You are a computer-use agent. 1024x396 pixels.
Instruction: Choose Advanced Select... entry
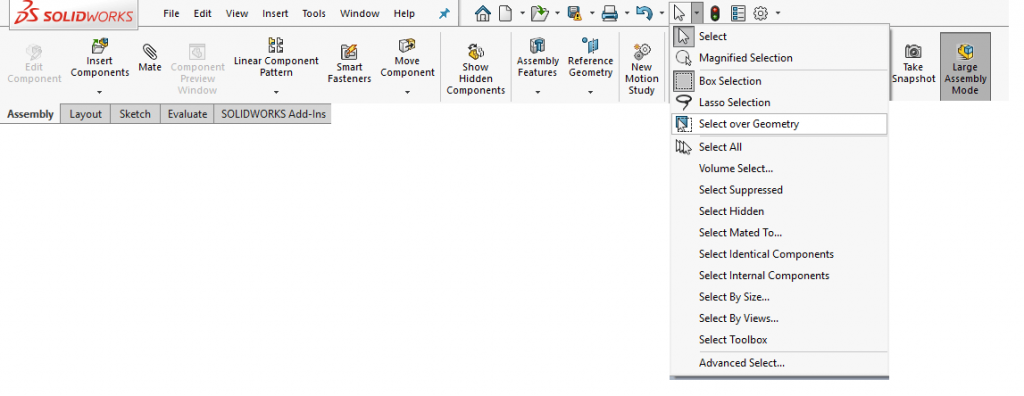click(x=780, y=363)
